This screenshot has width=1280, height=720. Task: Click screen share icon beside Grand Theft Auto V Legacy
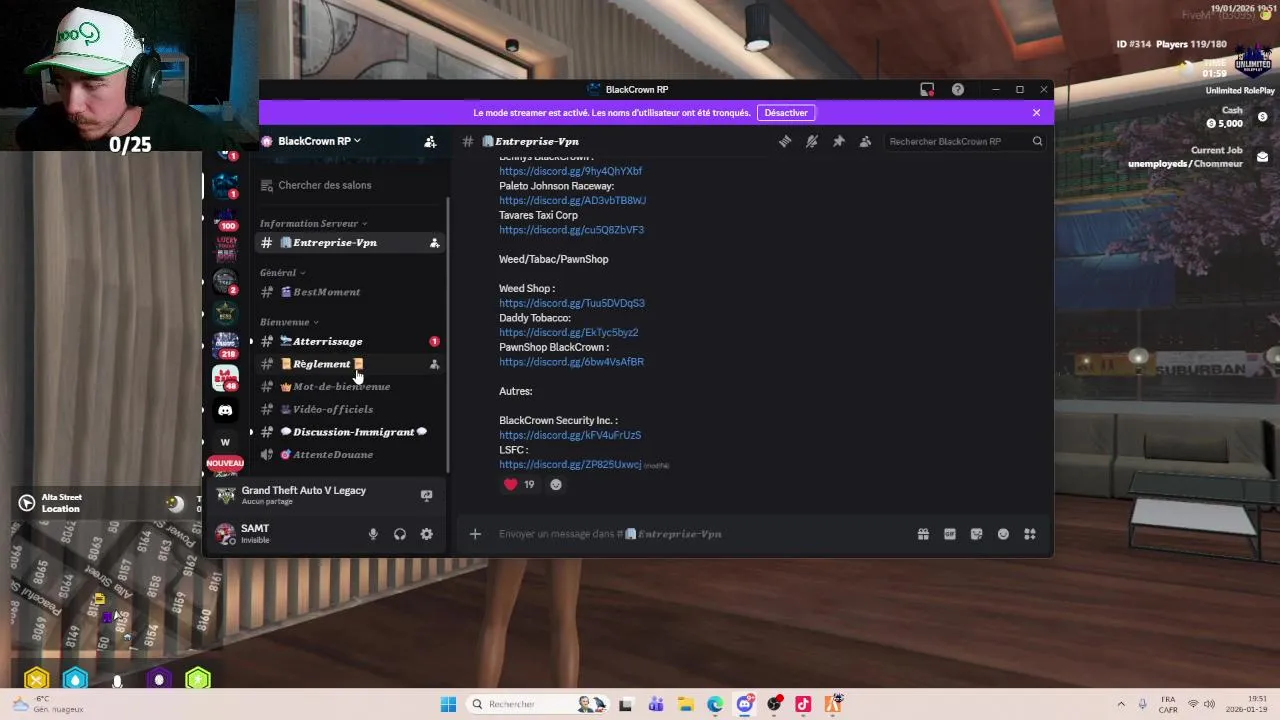[427, 495]
